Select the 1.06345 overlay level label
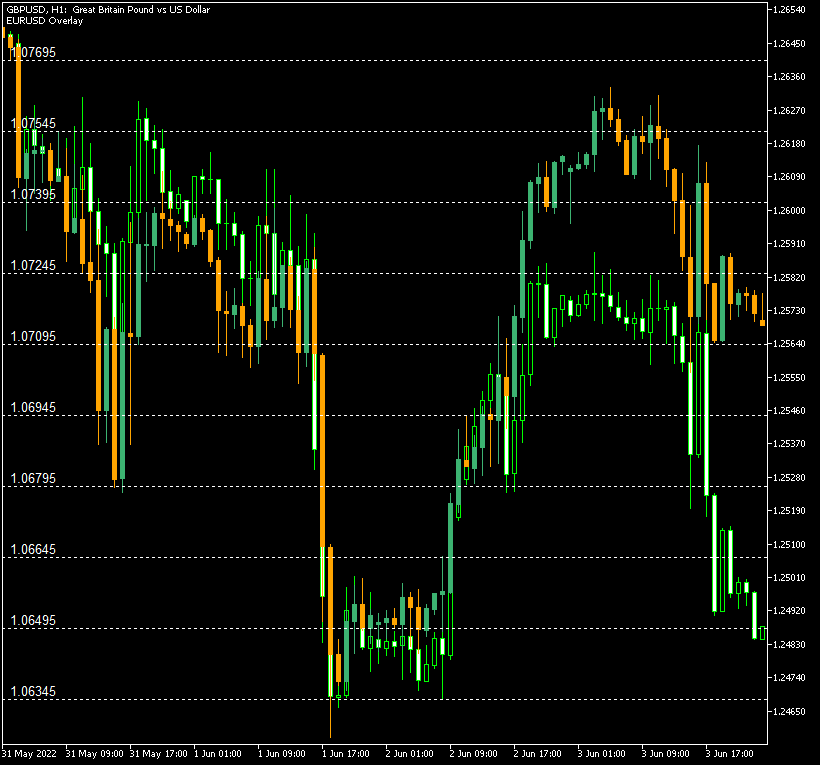This screenshot has height=765, width=820. point(33,692)
